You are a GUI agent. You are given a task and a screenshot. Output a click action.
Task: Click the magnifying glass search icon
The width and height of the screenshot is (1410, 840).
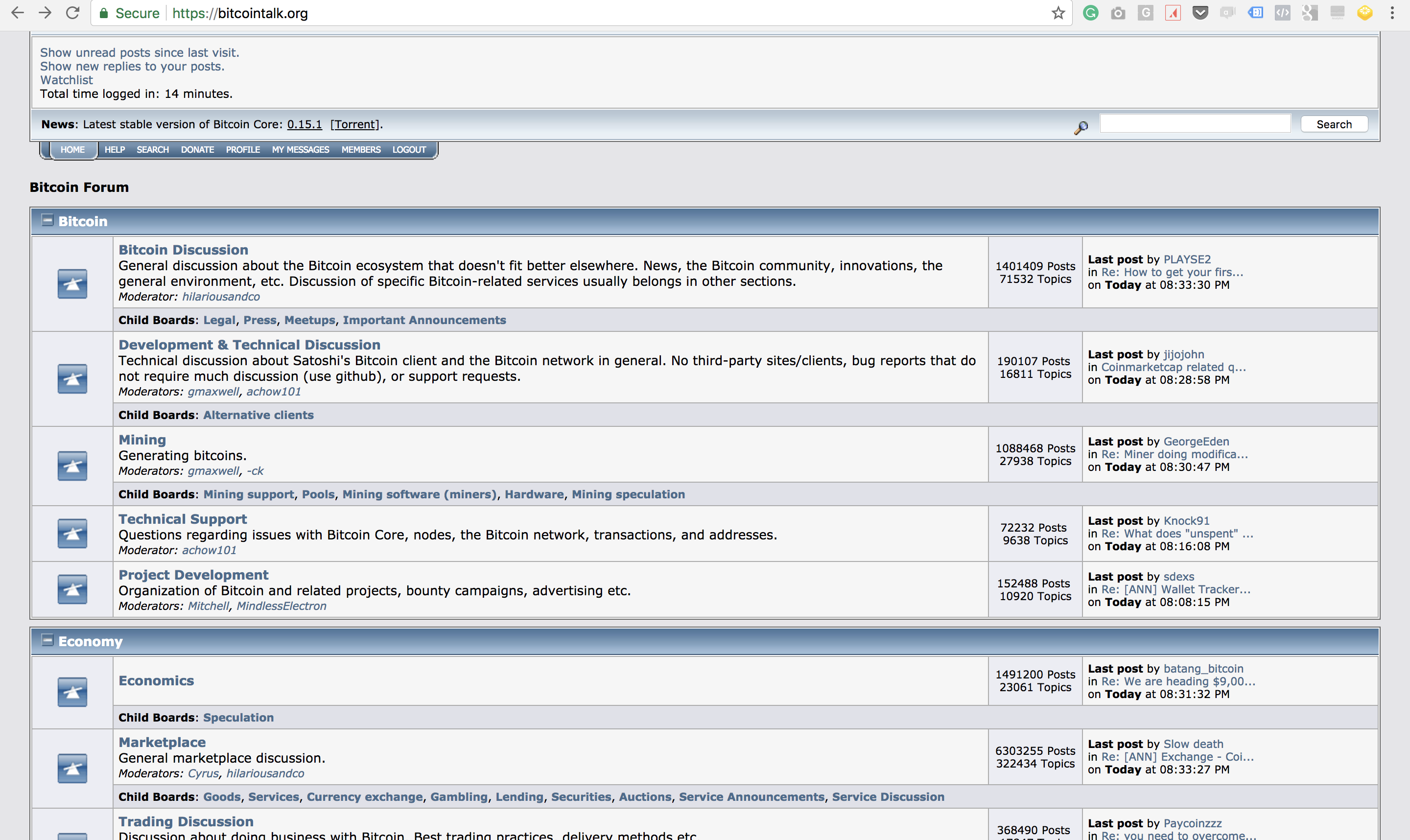click(1081, 128)
